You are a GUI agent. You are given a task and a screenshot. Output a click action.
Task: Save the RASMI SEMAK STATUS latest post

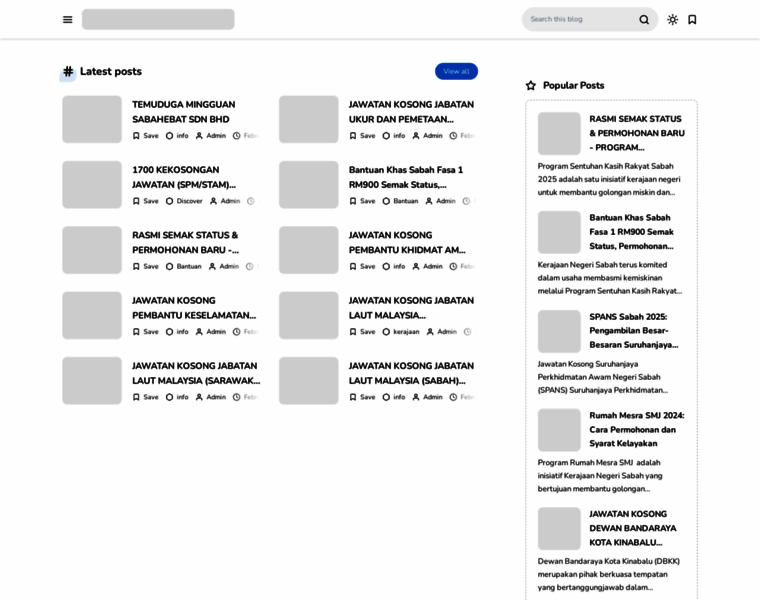coord(145,267)
